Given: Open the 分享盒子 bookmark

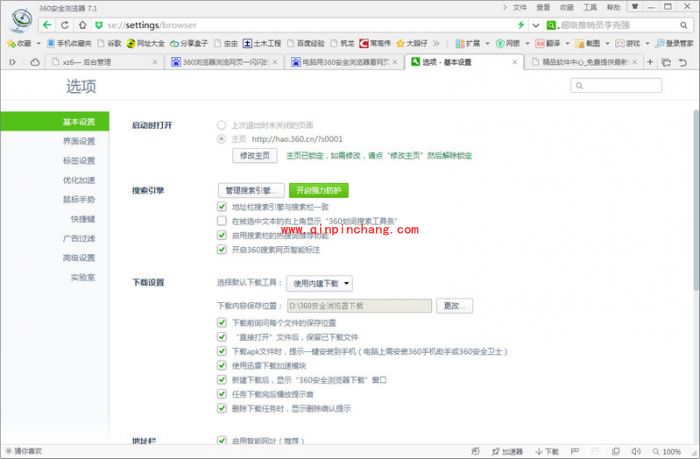Looking at the screenshot, I should [189, 43].
